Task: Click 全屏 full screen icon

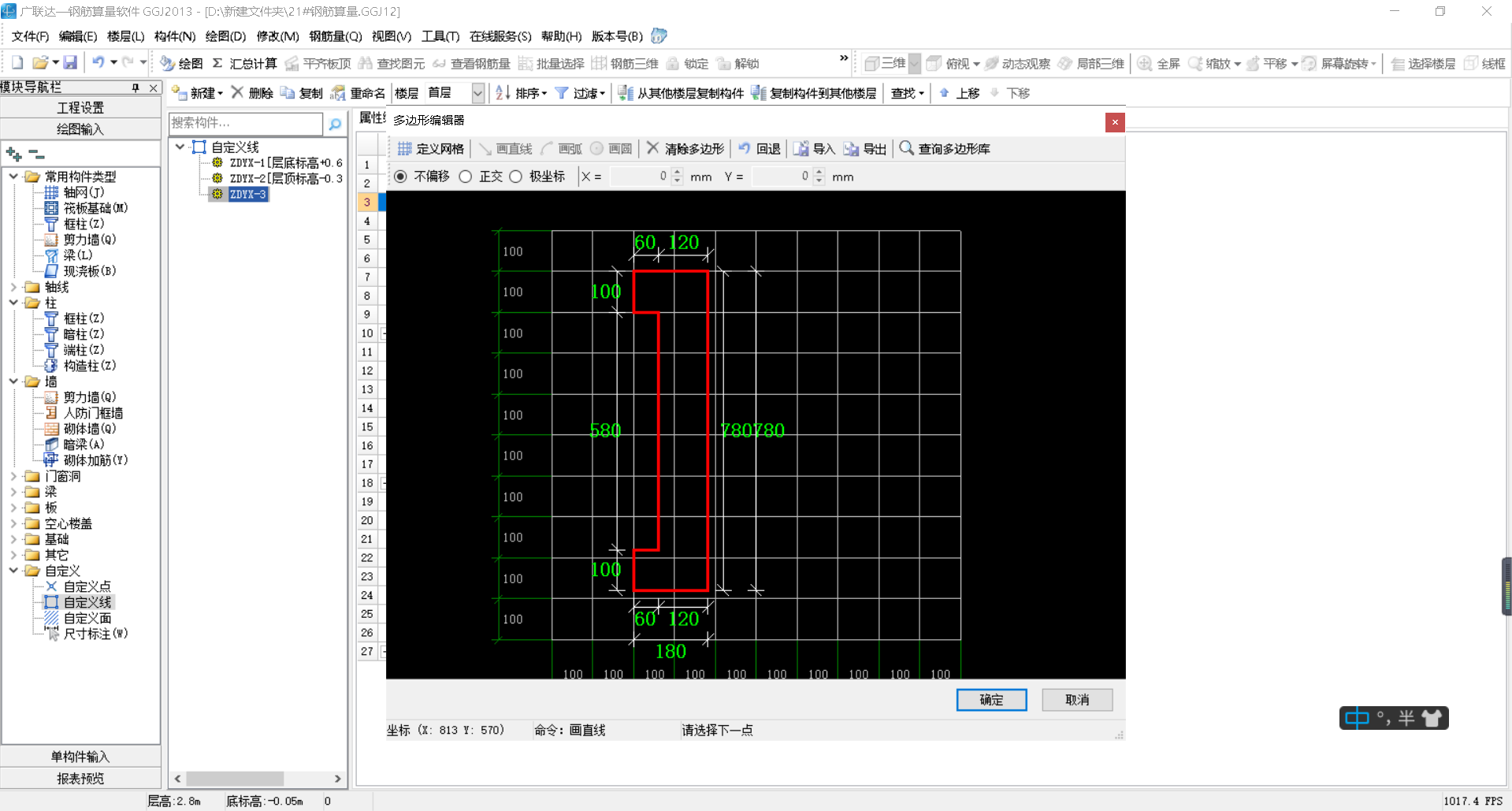Action: point(1145,64)
